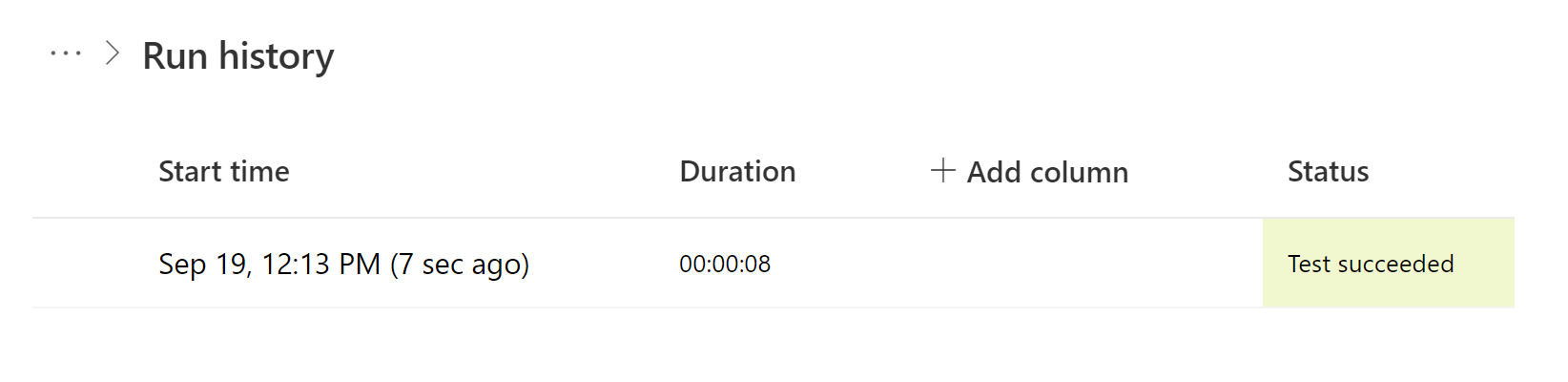Expand the collapsed breadcrumb ellipsis

pos(66,53)
